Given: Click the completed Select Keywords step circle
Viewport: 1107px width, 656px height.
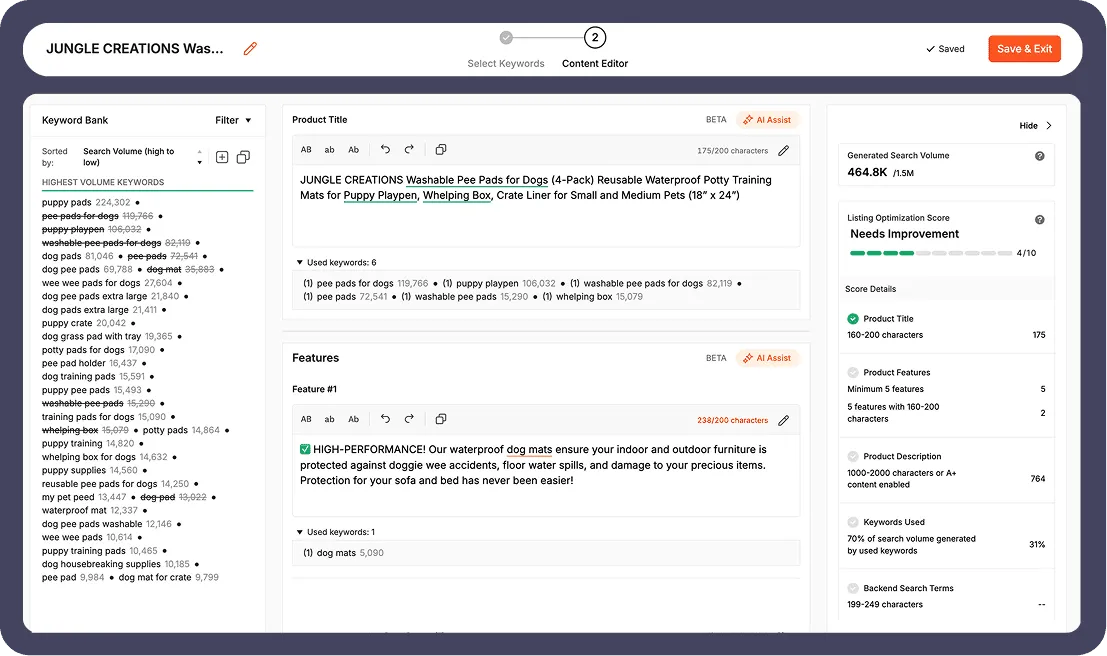Looking at the screenshot, I should [x=506, y=37].
